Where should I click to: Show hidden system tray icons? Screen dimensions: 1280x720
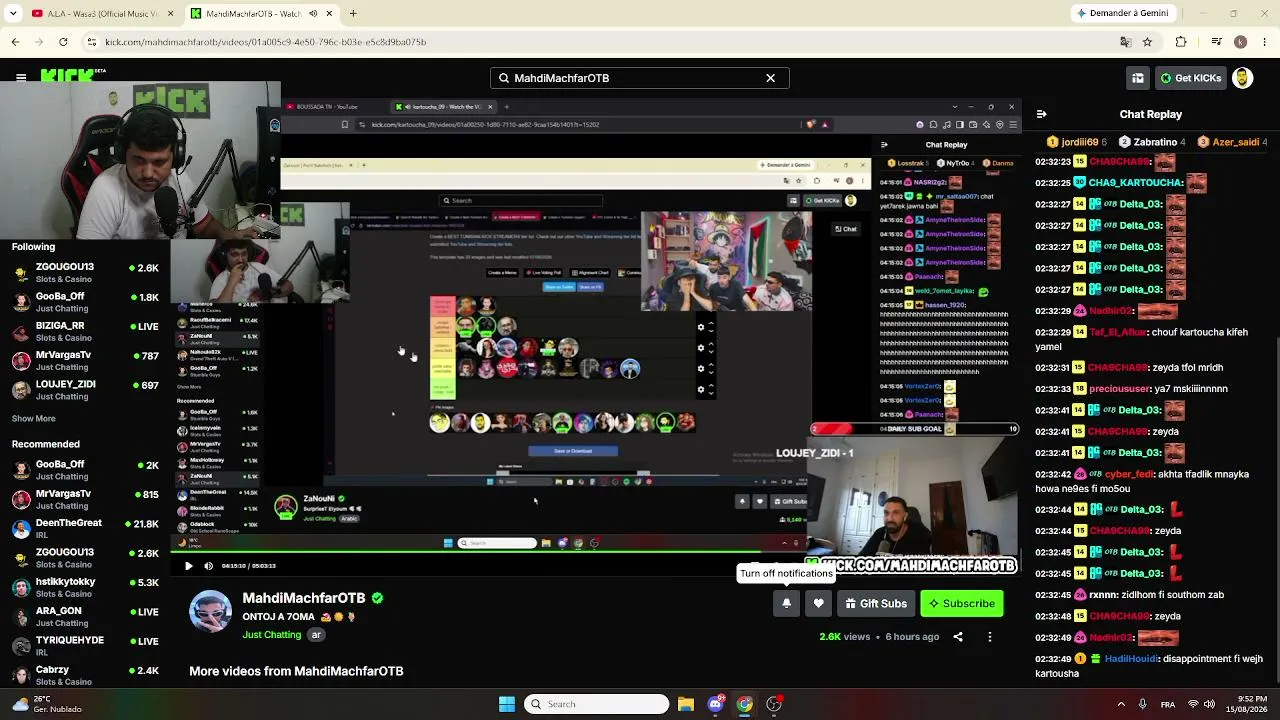(1121, 704)
